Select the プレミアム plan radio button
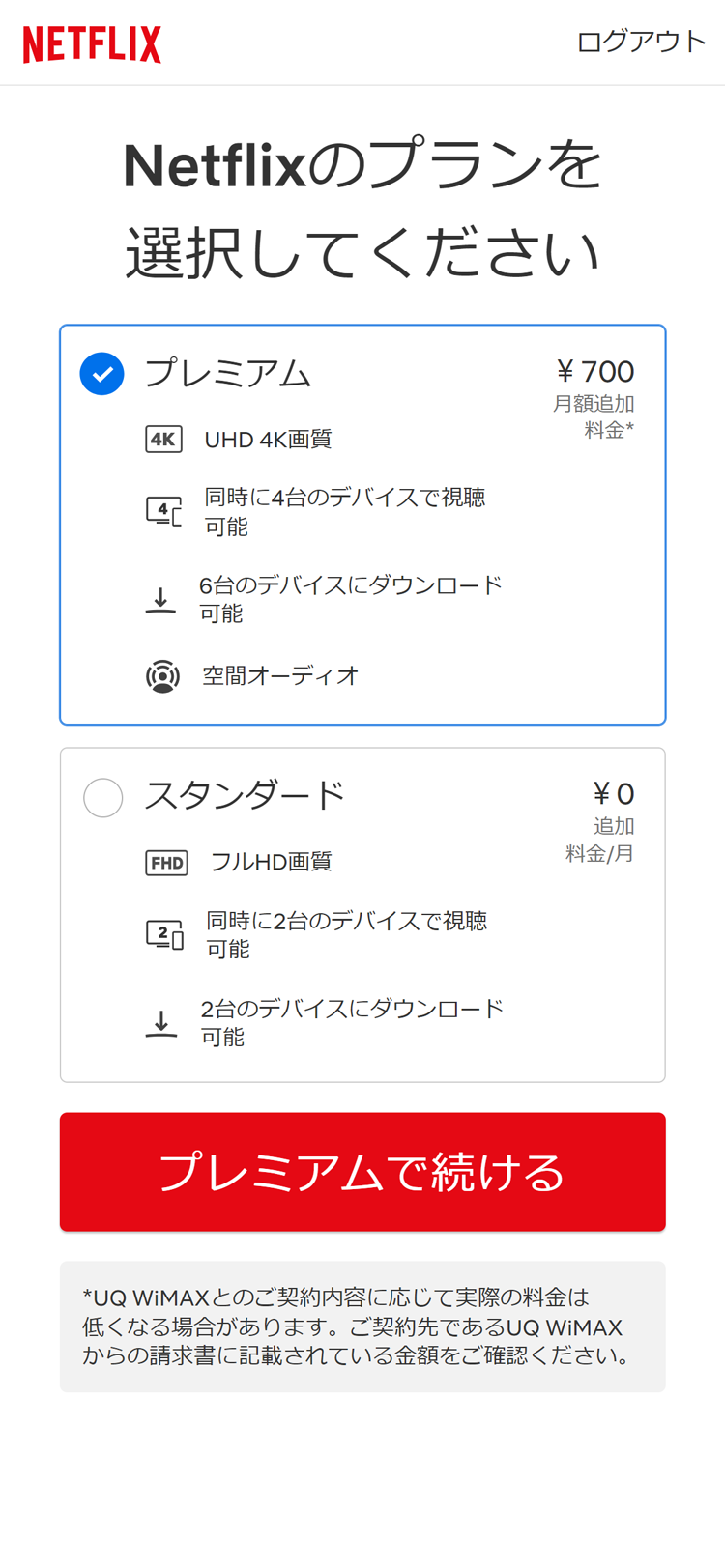 tap(102, 374)
